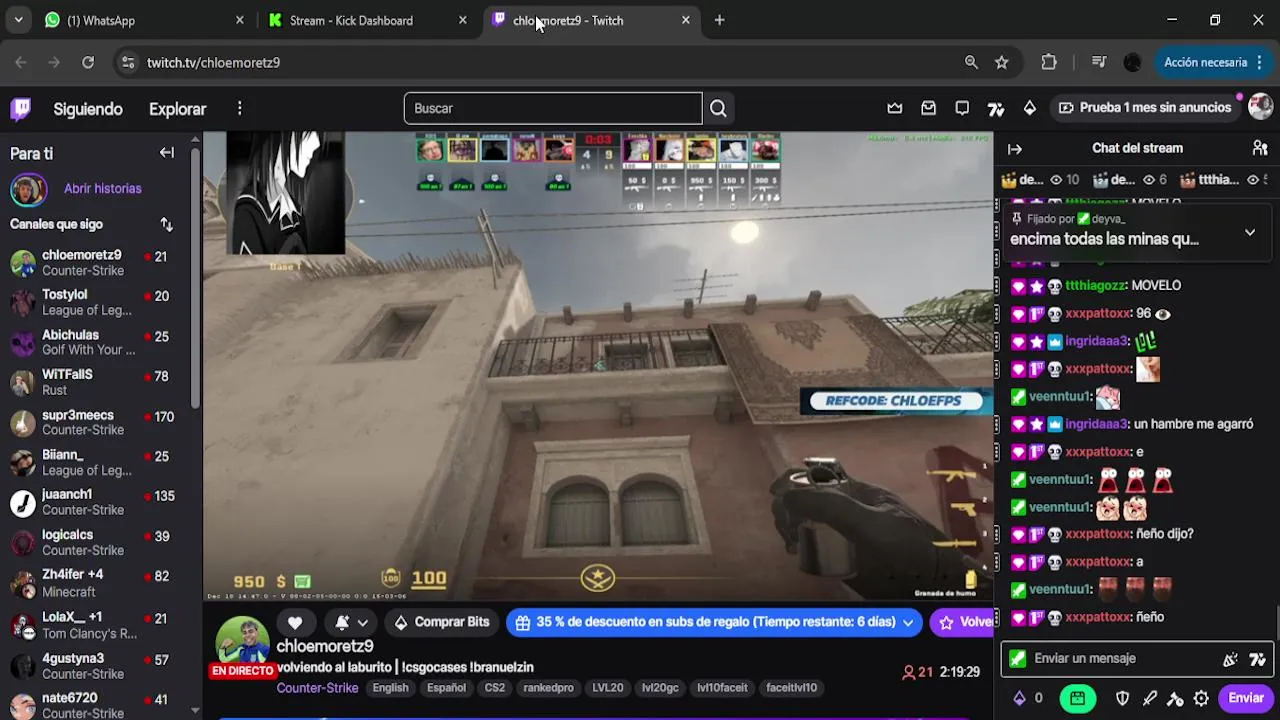The width and height of the screenshot is (1280, 720).
Task: Go to Siguiendo page
Action: [88, 109]
